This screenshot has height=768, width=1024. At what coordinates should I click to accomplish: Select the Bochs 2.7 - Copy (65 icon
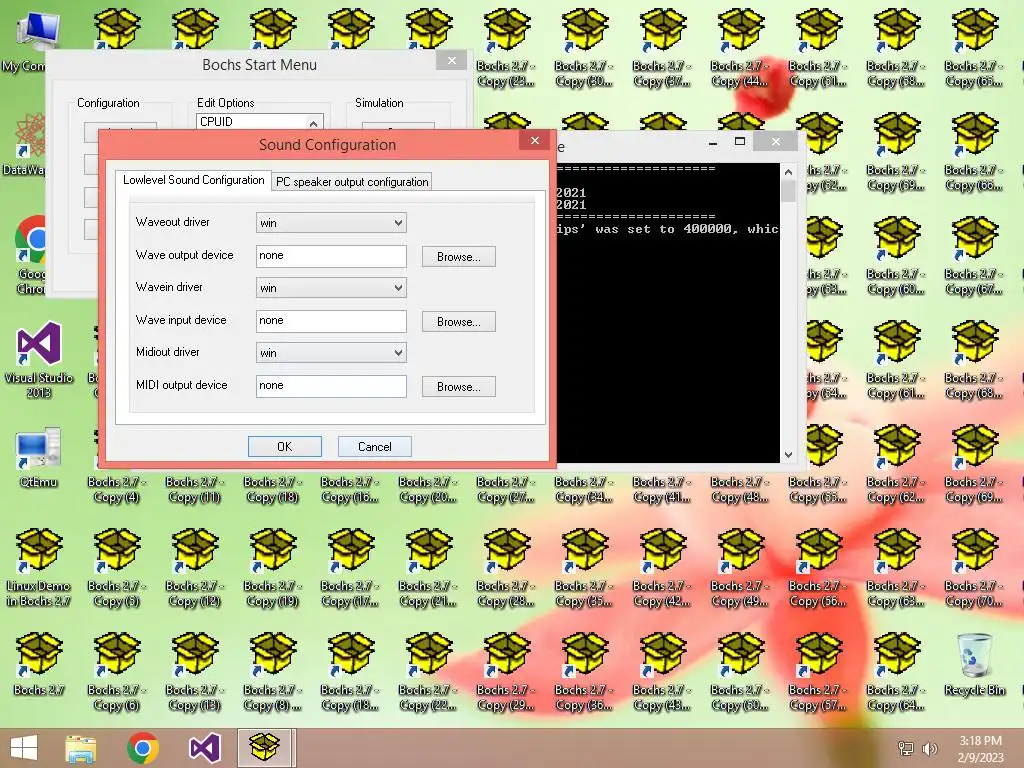coord(974,48)
